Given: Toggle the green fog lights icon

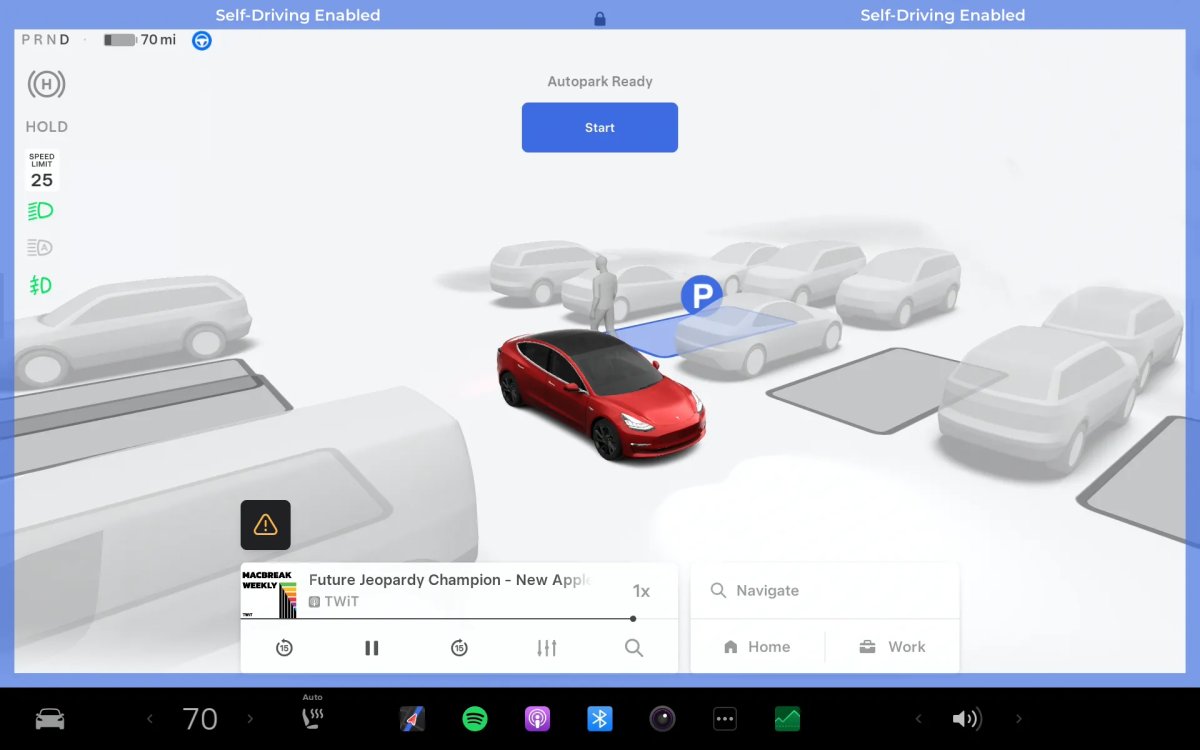Looking at the screenshot, I should (x=41, y=285).
